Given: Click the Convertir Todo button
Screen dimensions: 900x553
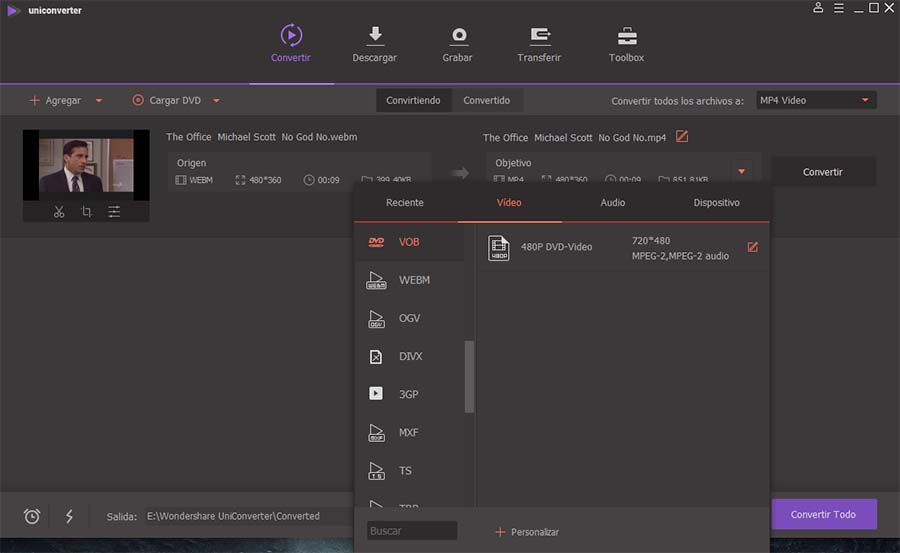Looking at the screenshot, I should tap(824, 514).
